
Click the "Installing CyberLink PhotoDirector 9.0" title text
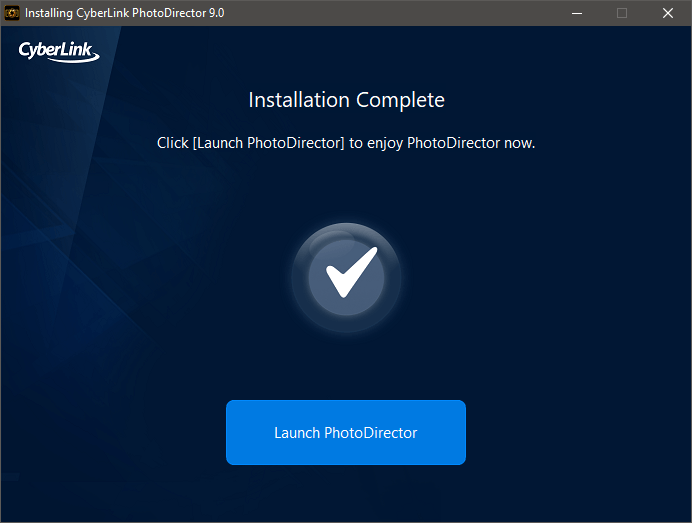coord(124,13)
